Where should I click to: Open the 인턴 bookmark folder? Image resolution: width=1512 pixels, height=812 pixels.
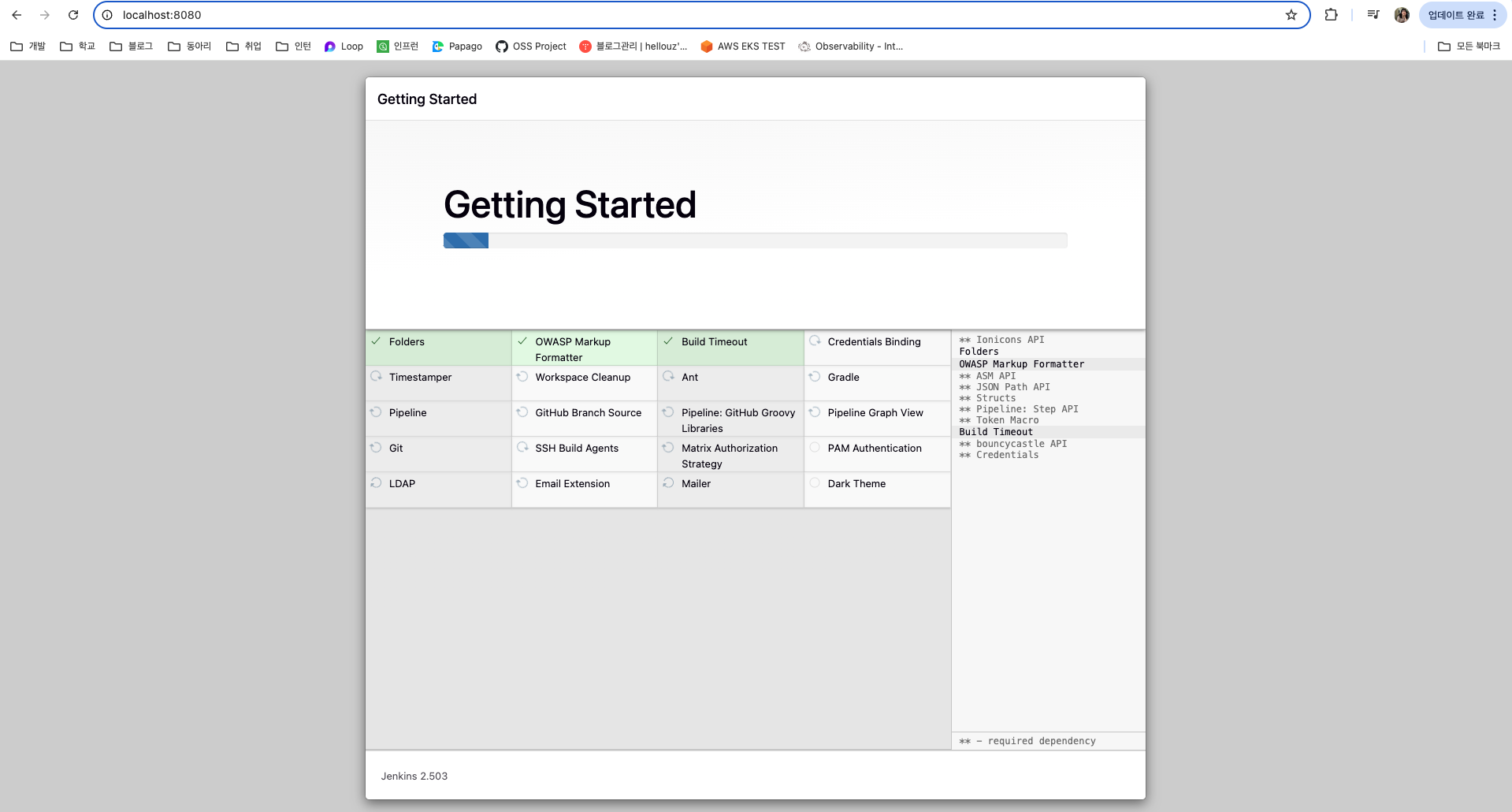click(x=293, y=47)
